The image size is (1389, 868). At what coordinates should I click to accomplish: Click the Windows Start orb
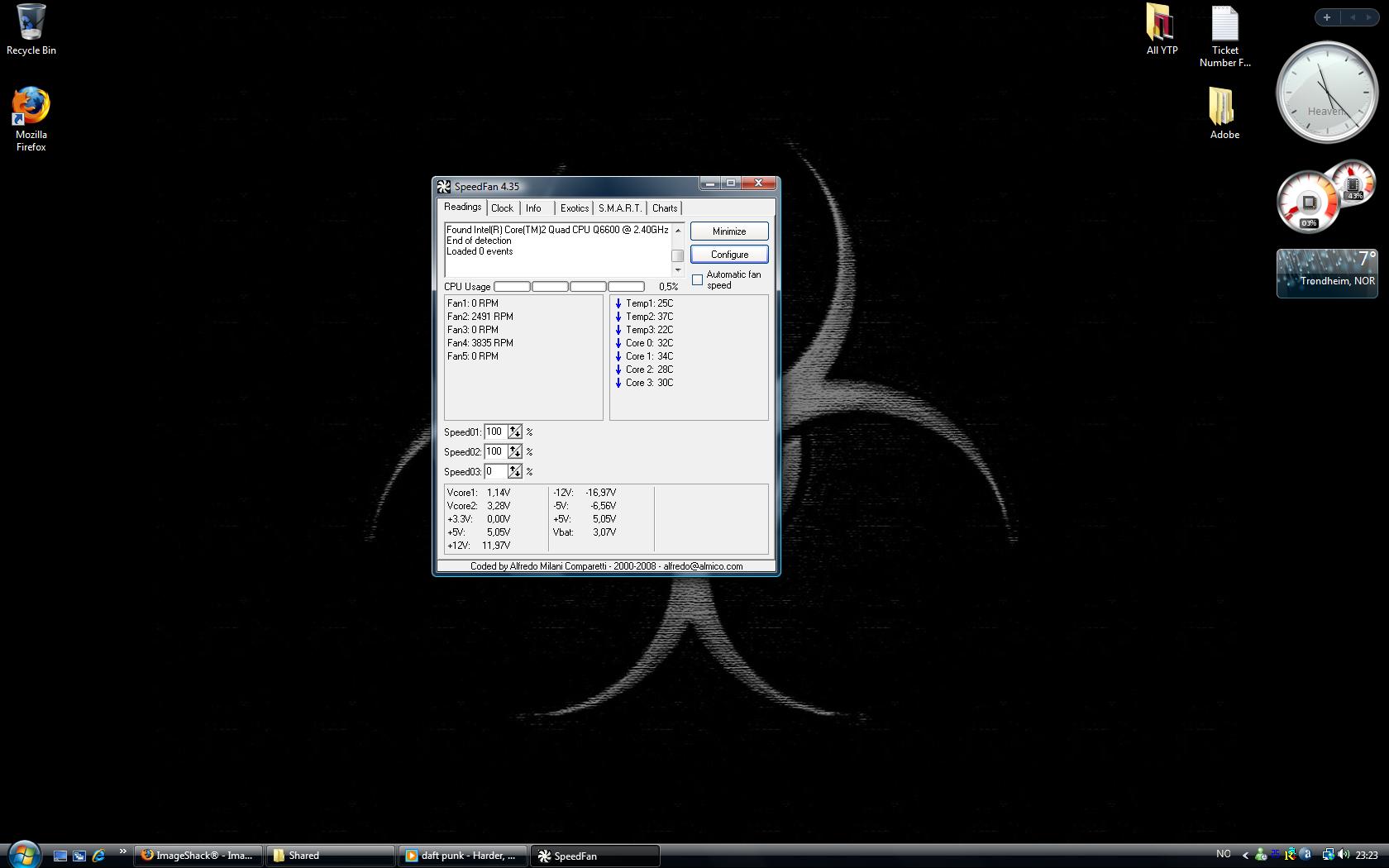tap(23, 854)
